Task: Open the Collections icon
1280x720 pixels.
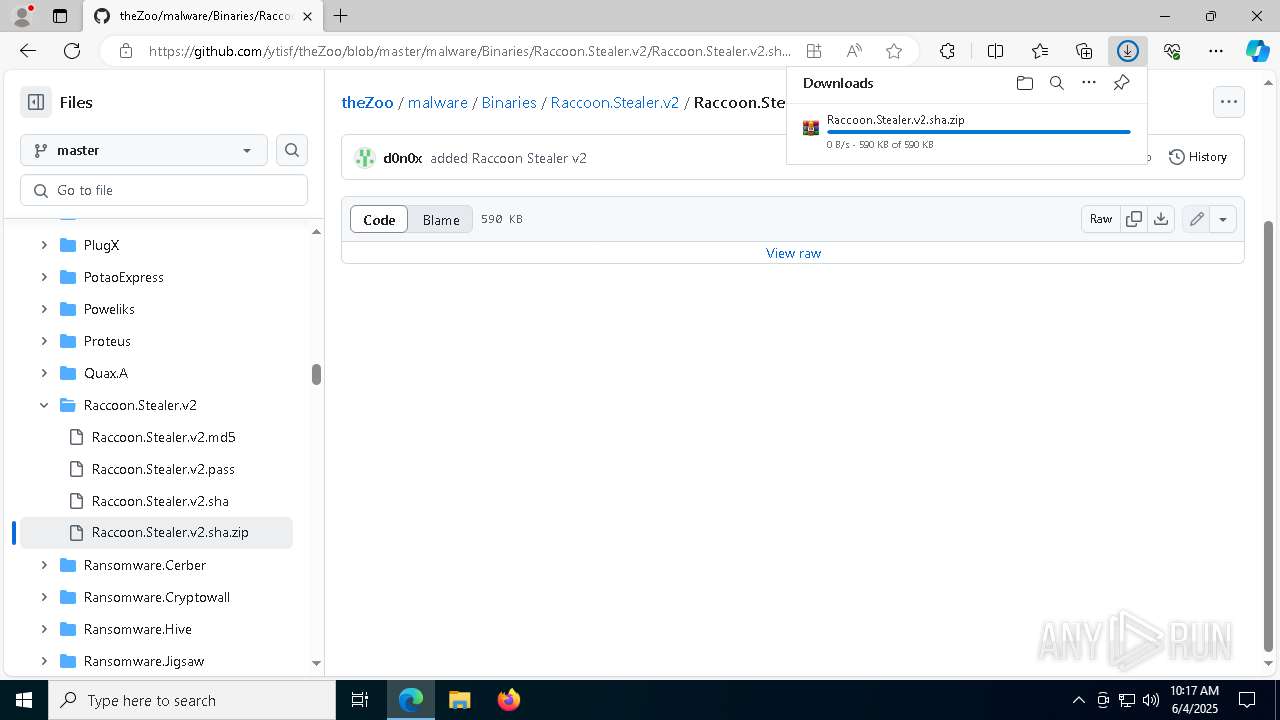Action: point(1084,51)
